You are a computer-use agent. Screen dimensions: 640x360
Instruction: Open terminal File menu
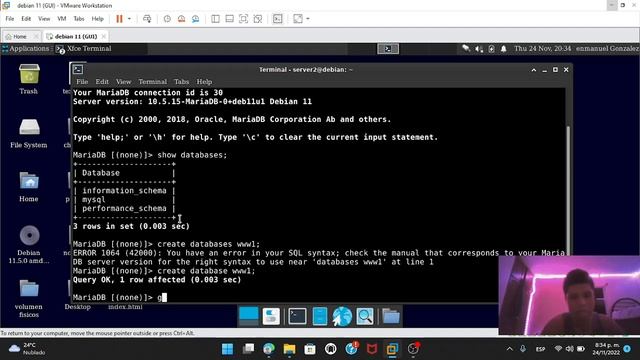pyautogui.click(x=82, y=82)
